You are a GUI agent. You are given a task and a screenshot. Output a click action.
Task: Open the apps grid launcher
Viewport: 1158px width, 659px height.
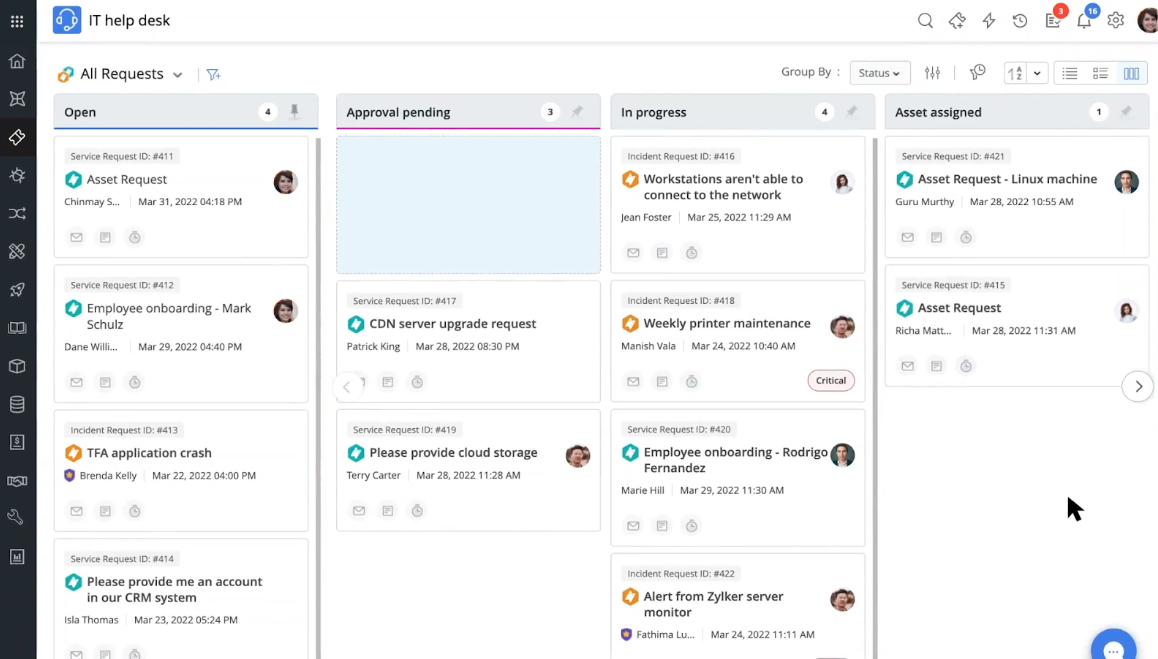17,21
